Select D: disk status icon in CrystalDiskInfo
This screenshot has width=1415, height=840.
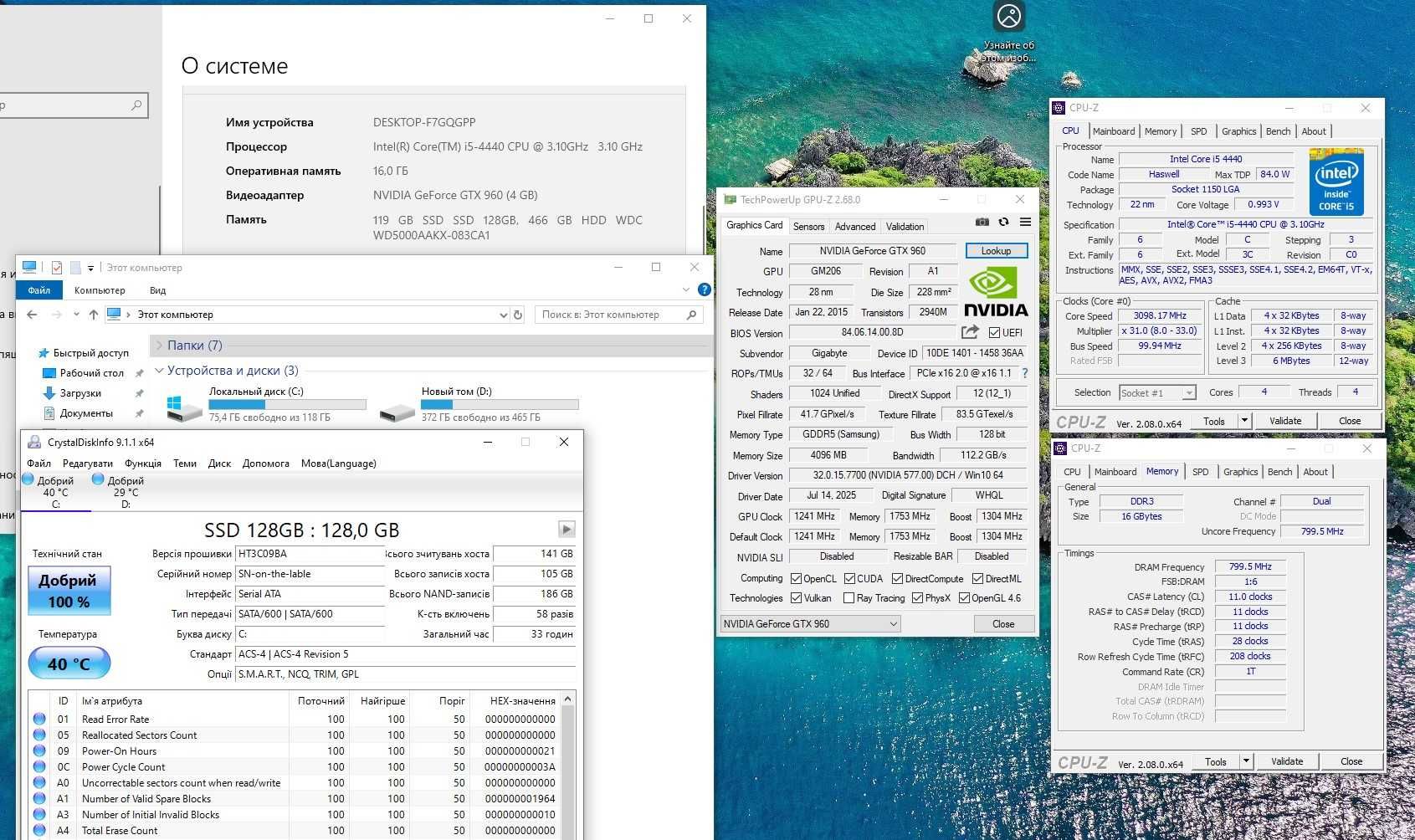point(98,479)
